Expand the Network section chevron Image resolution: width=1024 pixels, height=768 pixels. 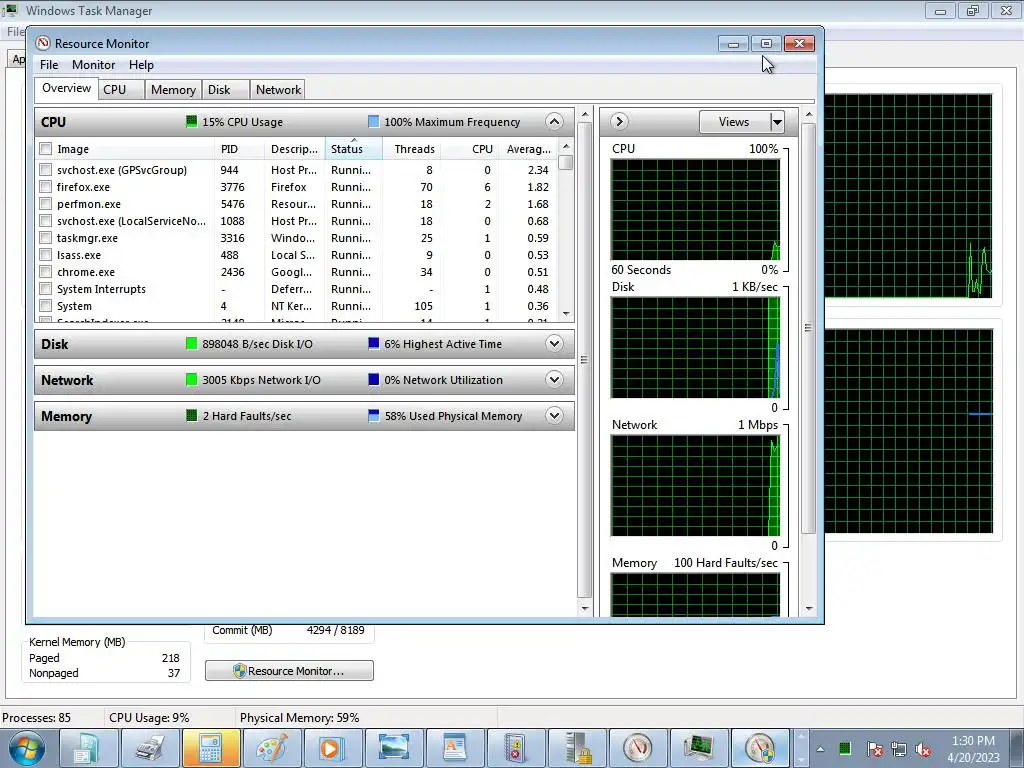[x=554, y=379]
